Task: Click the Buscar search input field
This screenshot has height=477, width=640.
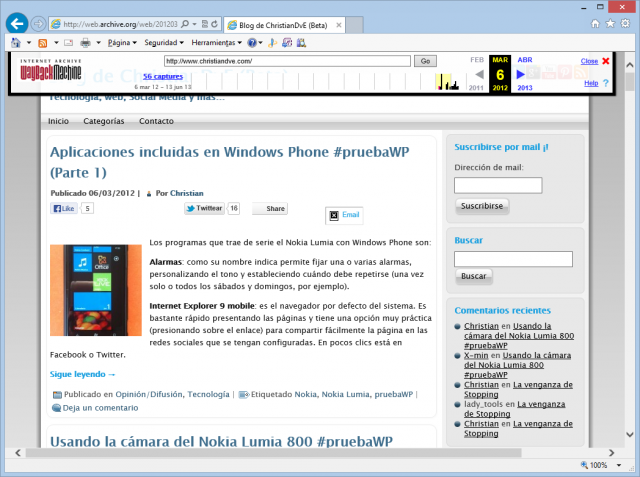Action: click(513, 259)
